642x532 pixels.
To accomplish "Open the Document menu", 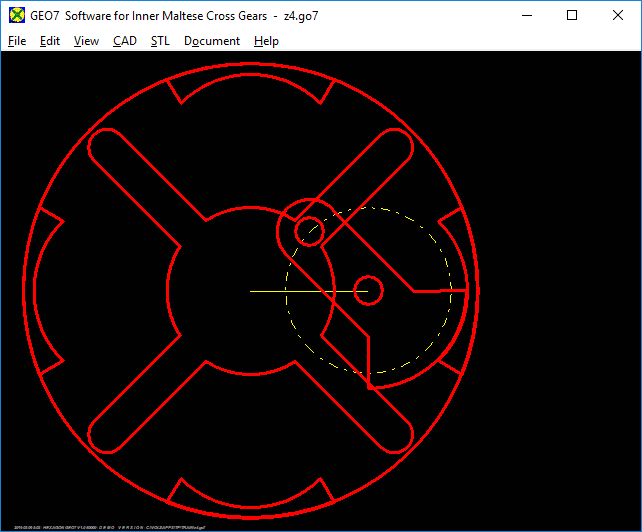I will 212,41.
